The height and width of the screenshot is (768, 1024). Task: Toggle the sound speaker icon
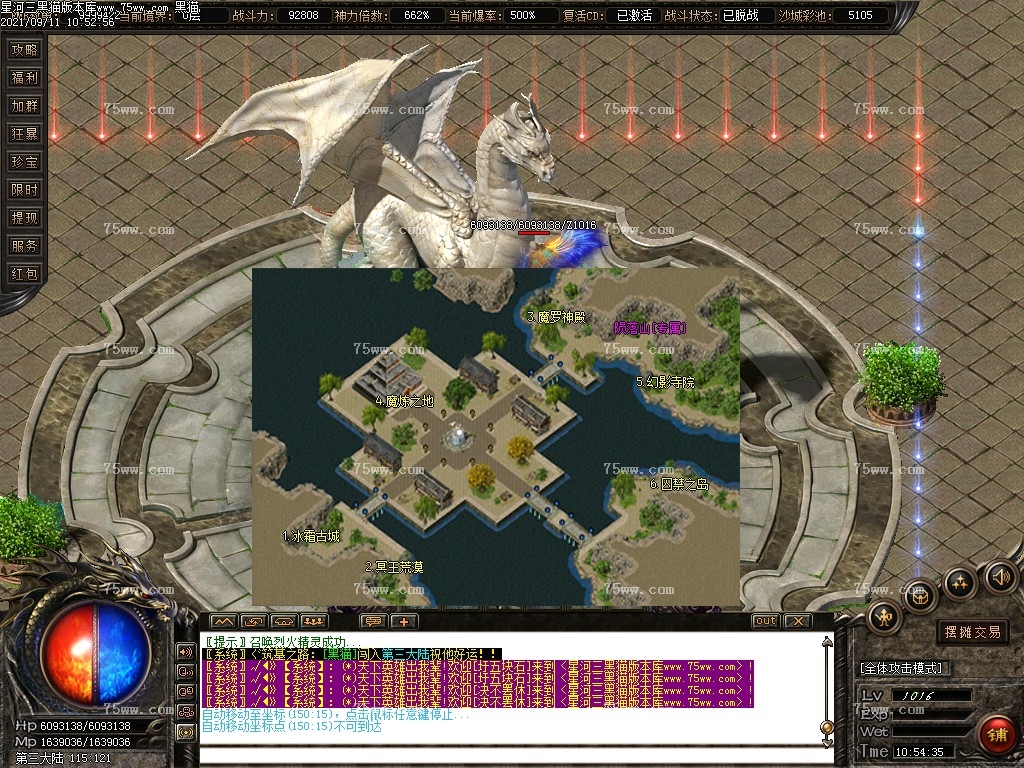point(1000,577)
